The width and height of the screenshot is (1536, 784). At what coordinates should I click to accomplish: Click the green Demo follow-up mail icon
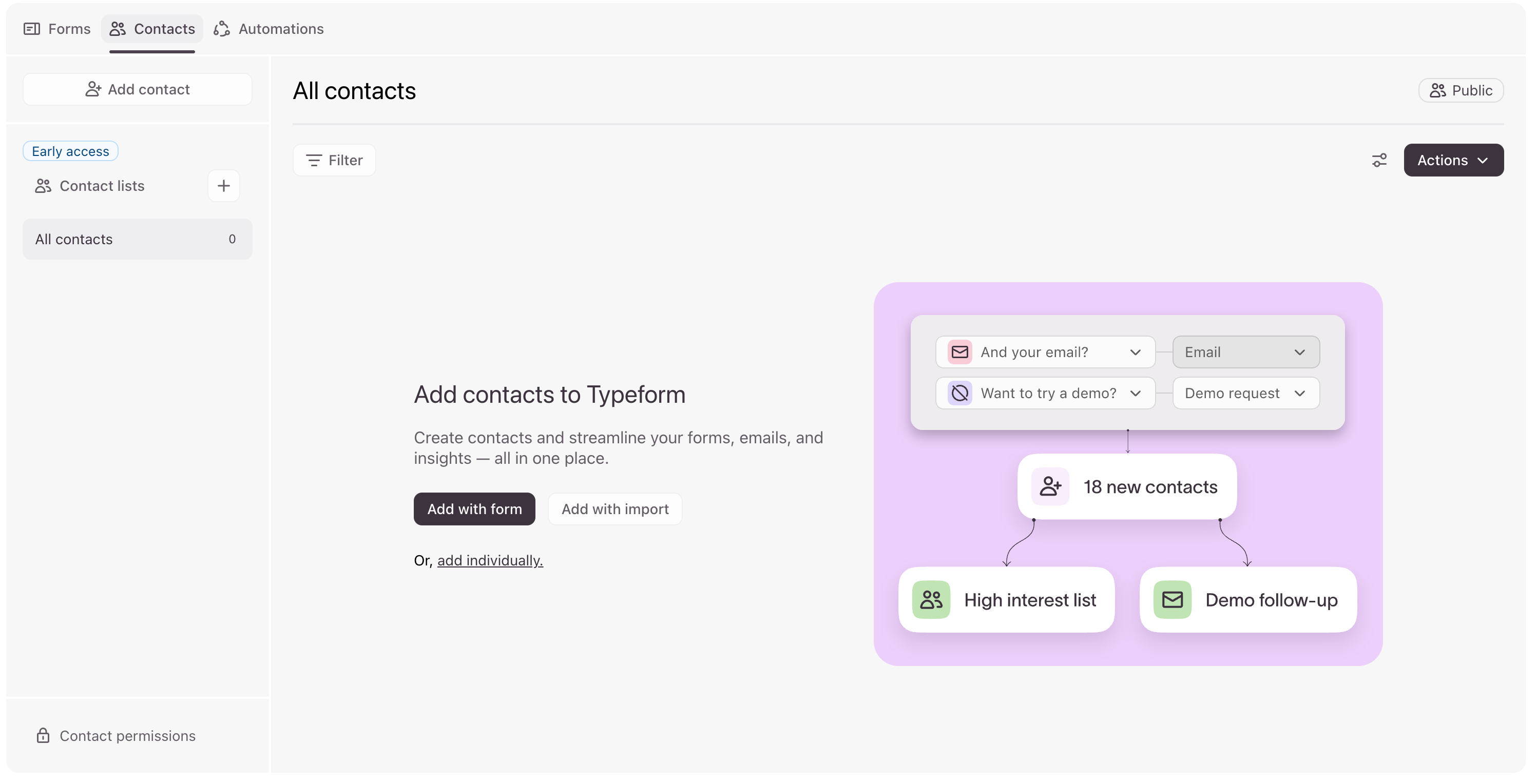[x=1172, y=600]
